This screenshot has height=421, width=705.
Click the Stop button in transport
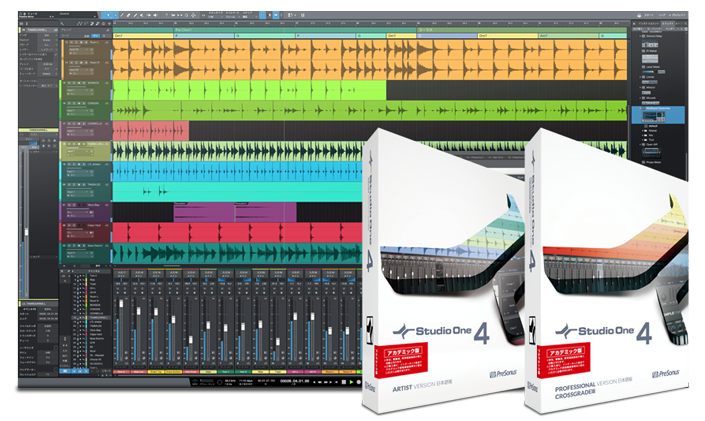(x=344, y=382)
